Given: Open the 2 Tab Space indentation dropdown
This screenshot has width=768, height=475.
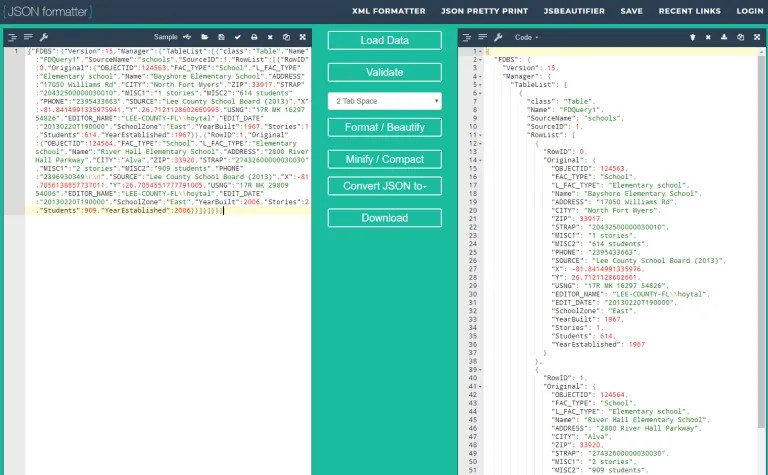Looking at the screenshot, I should pyautogui.click(x=384, y=101).
